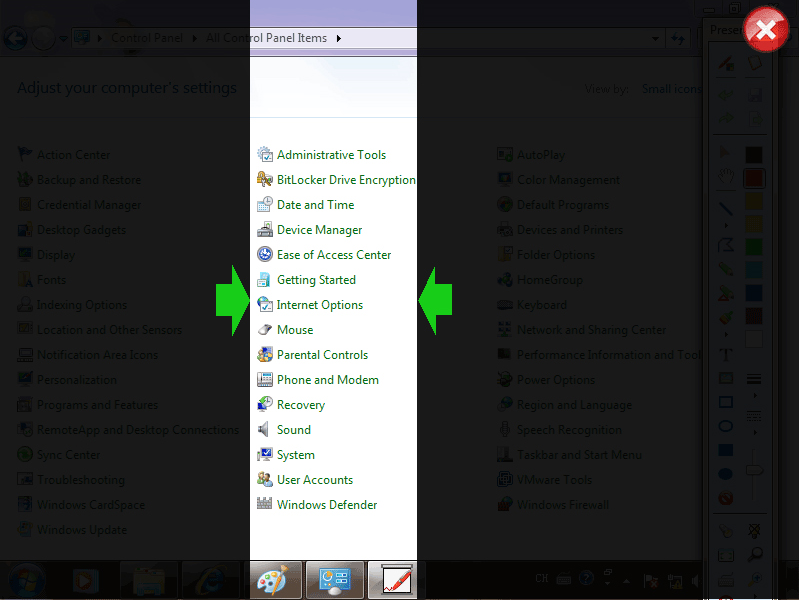Select the Text tool in the drawing toolbar
This screenshot has width=799, height=600.
tap(726, 355)
